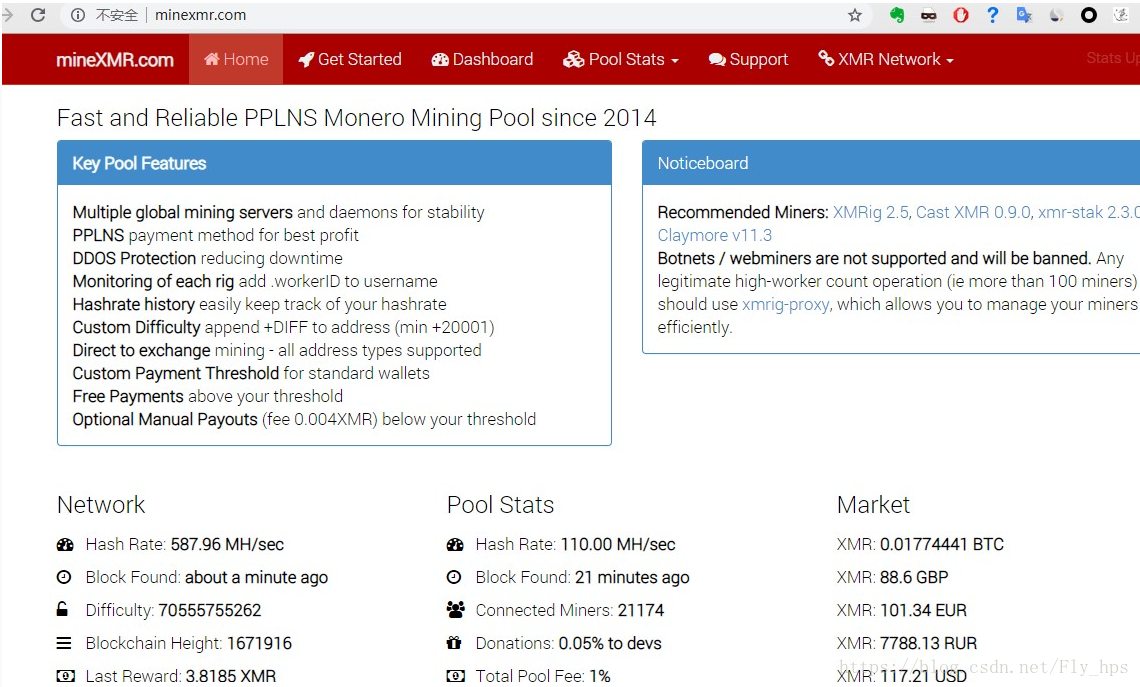
Task: Click the site info insecure icon
Action: 78,15
